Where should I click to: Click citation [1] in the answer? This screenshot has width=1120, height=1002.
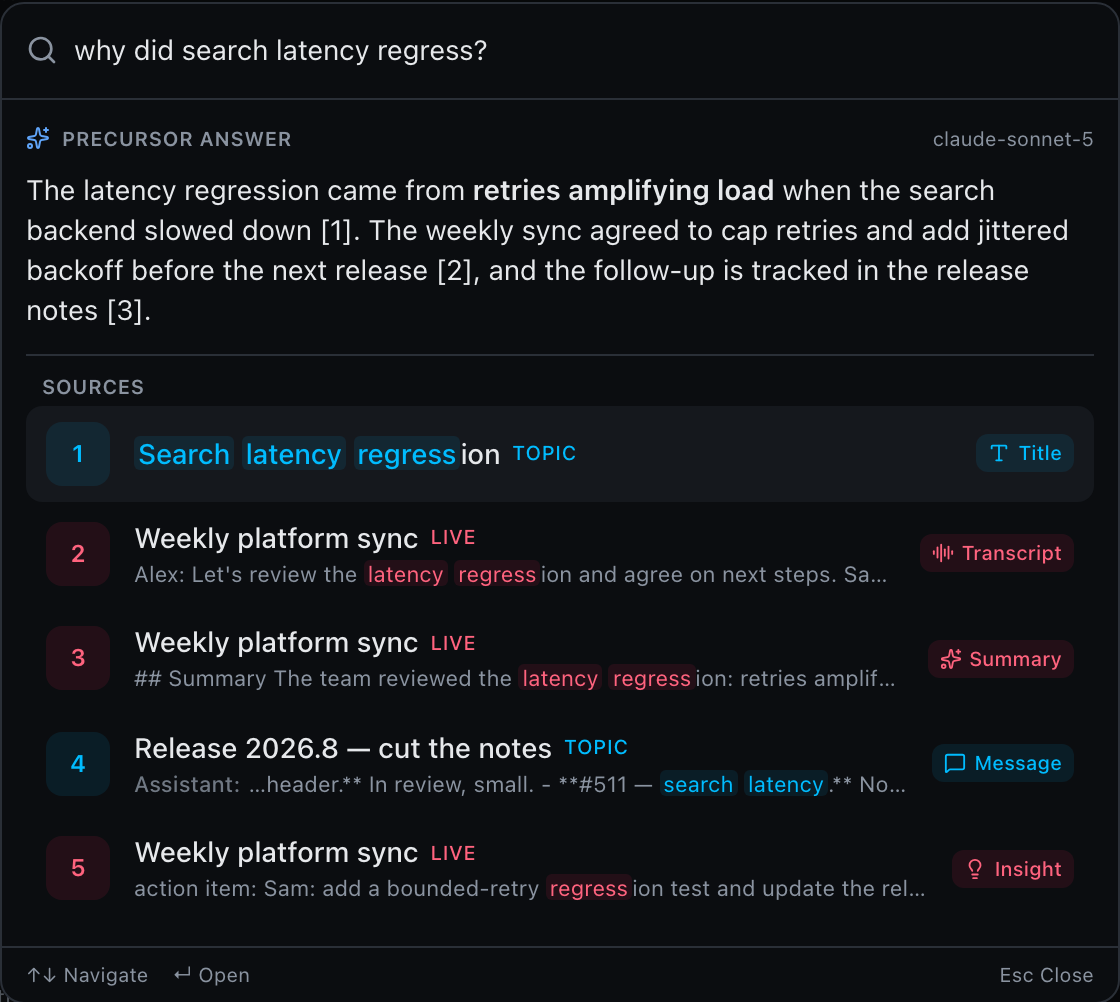(336, 231)
